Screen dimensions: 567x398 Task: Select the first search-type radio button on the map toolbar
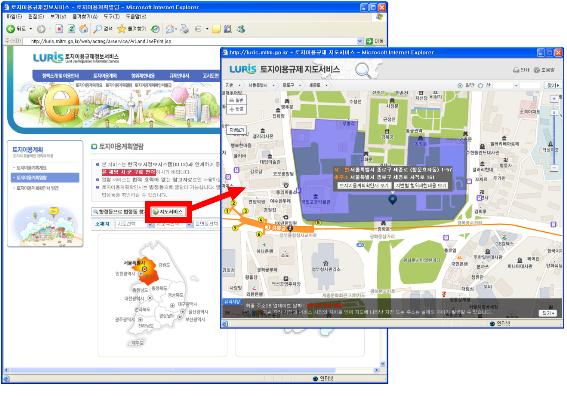[x=460, y=85]
